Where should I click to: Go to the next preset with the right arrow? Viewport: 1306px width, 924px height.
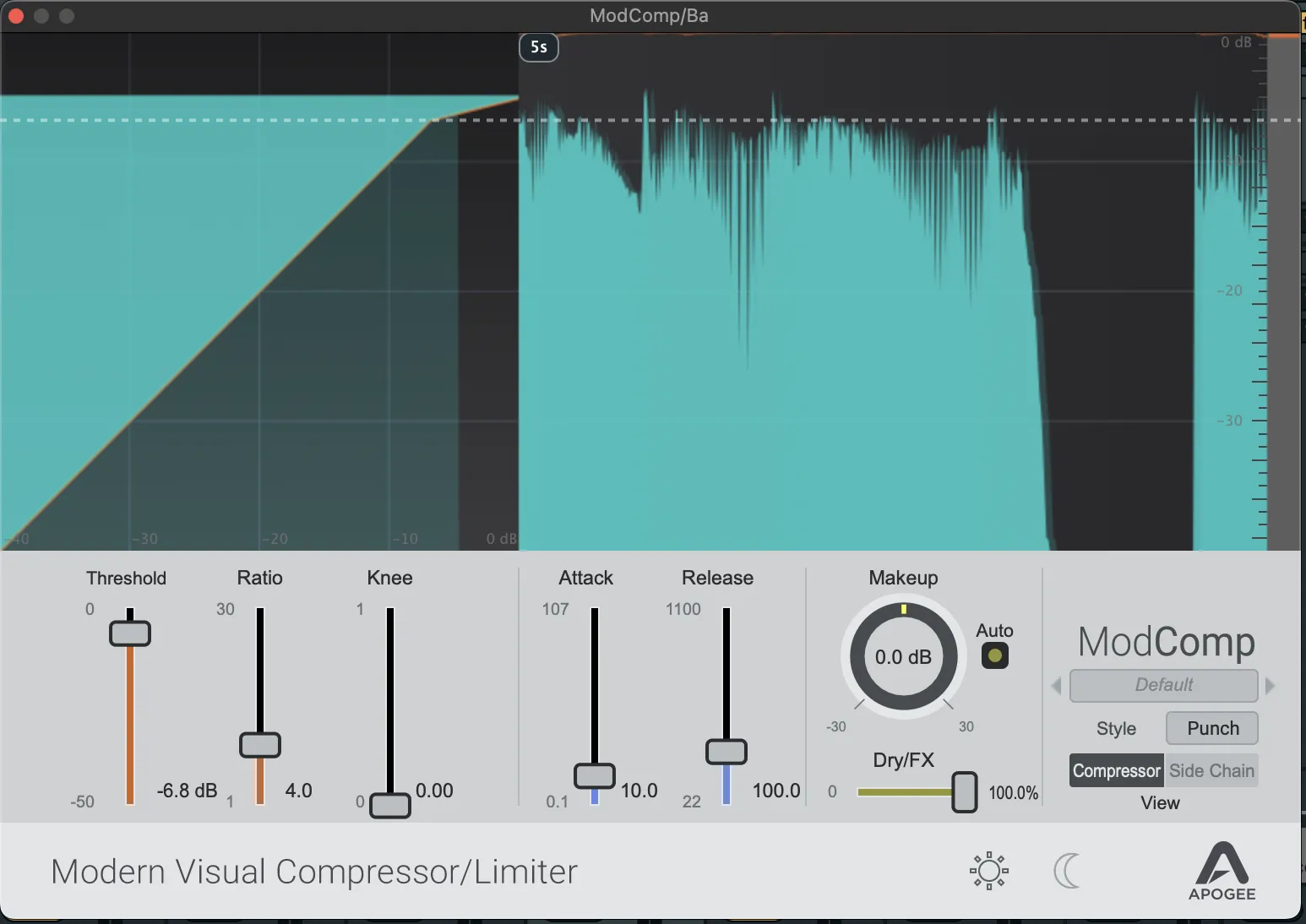(x=1270, y=685)
